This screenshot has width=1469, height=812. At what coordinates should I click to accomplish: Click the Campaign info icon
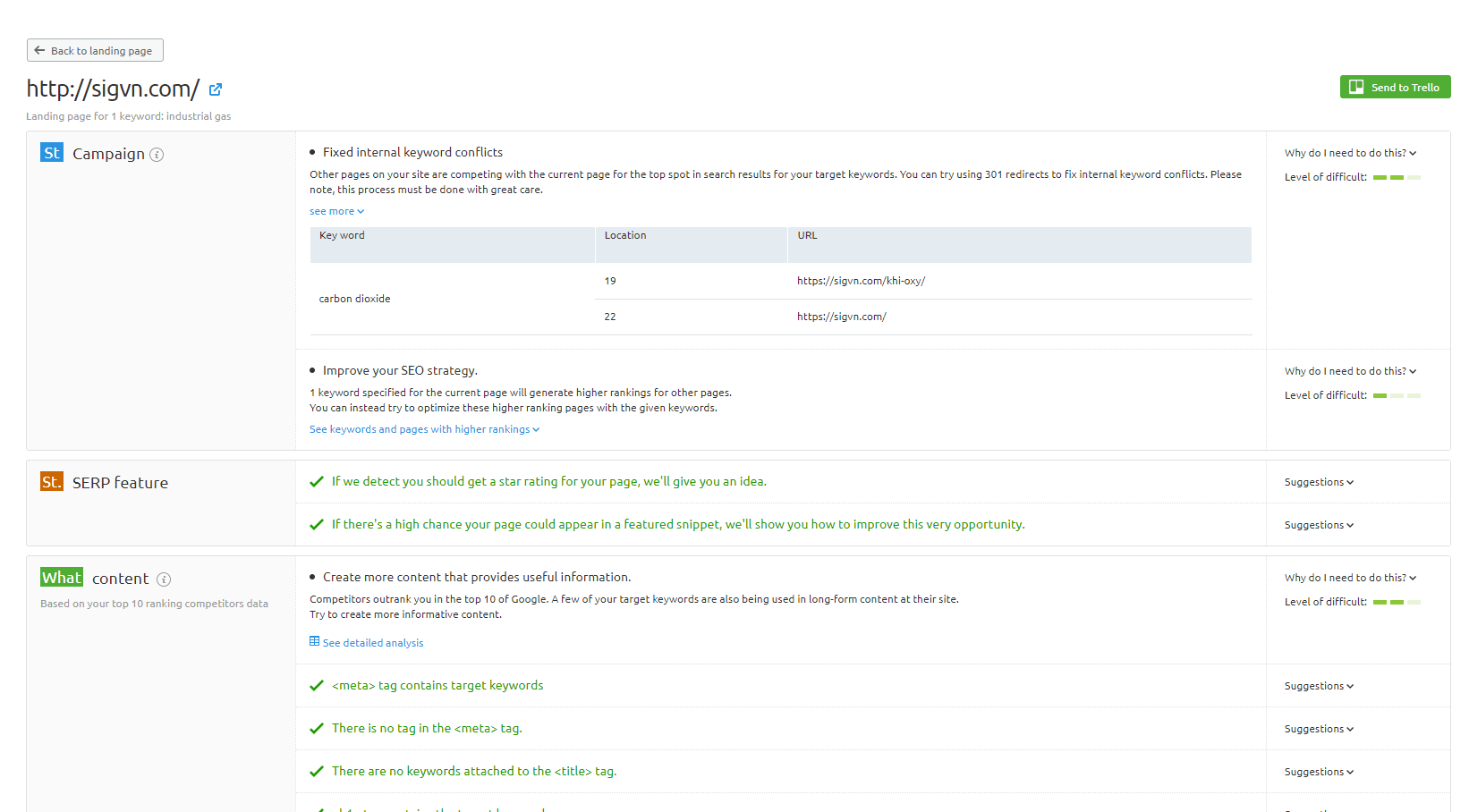coord(157,155)
